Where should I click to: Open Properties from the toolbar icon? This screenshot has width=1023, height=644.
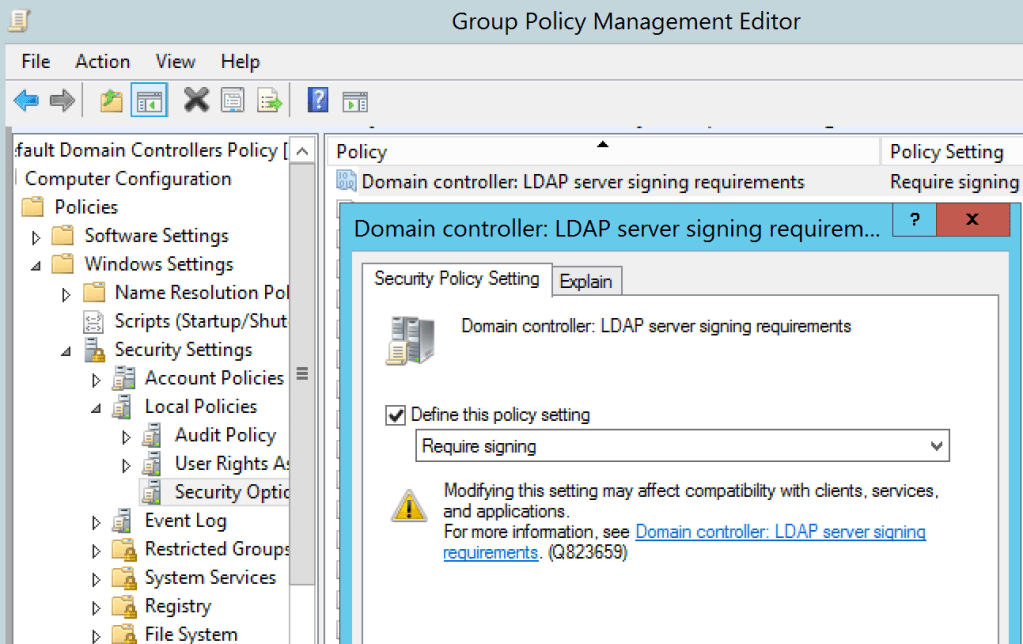click(232, 100)
